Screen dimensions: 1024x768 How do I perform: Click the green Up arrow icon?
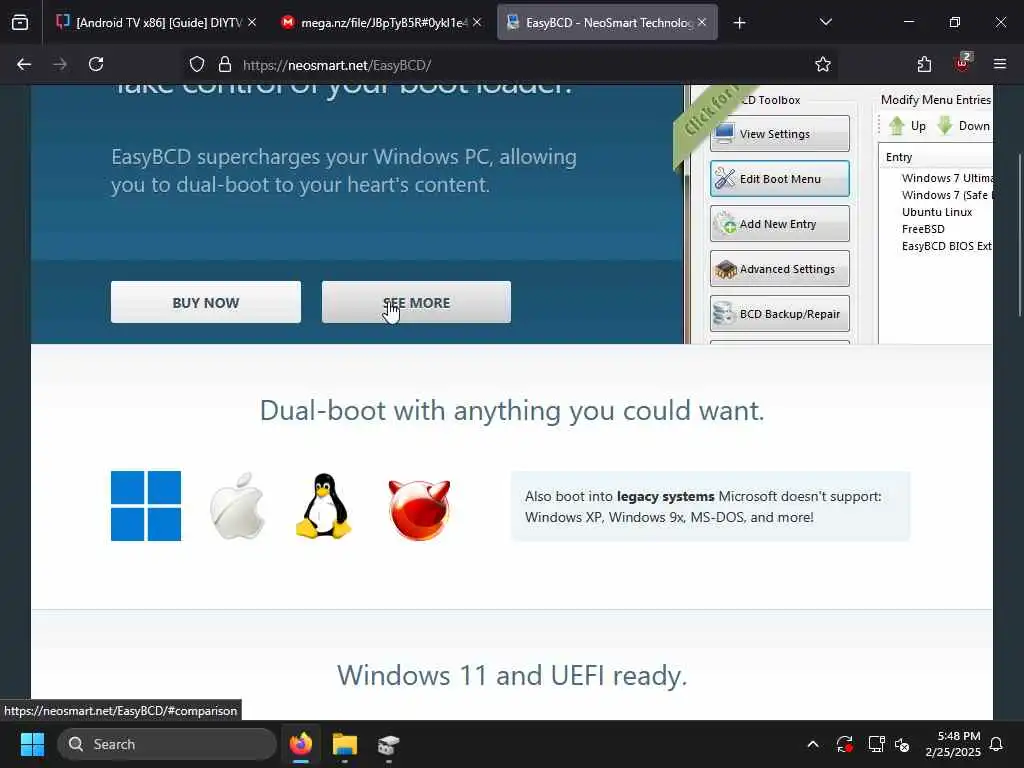pyautogui.click(x=897, y=125)
